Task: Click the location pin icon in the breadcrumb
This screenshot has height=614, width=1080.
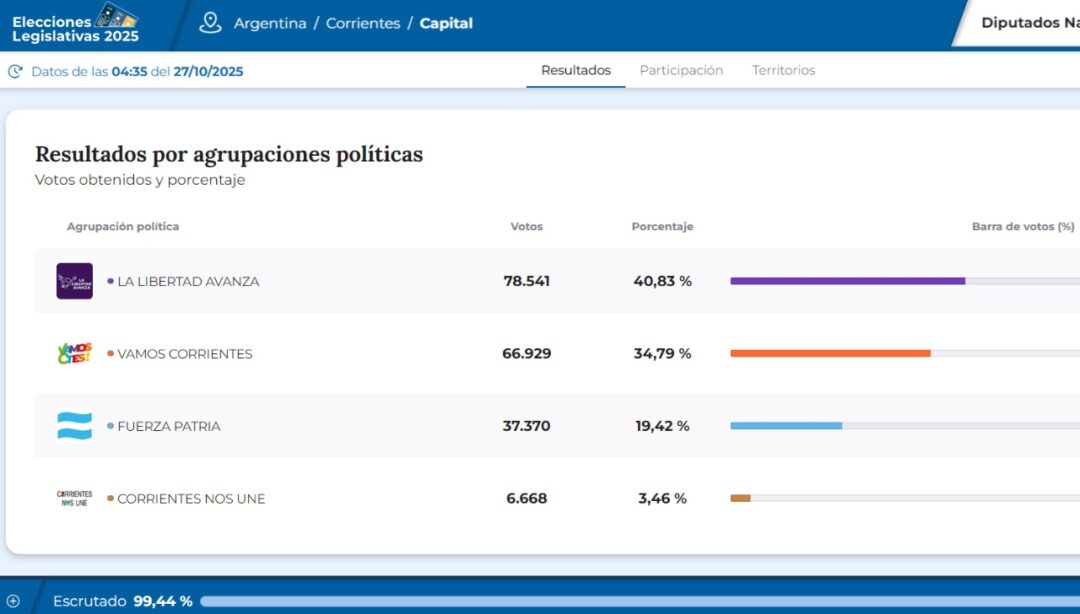Action: [x=210, y=22]
